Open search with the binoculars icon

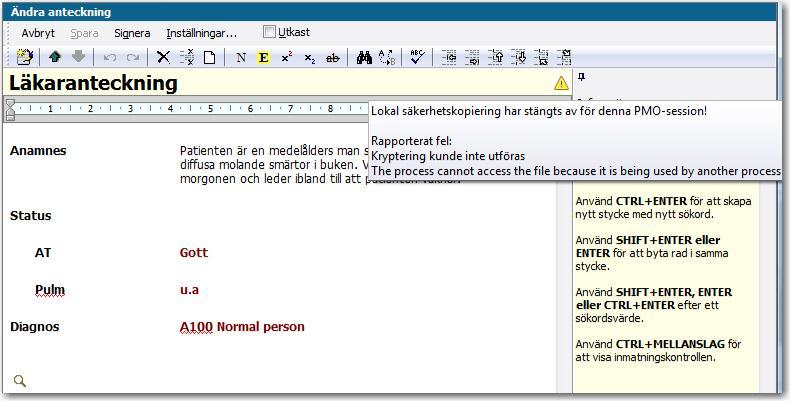click(364, 58)
